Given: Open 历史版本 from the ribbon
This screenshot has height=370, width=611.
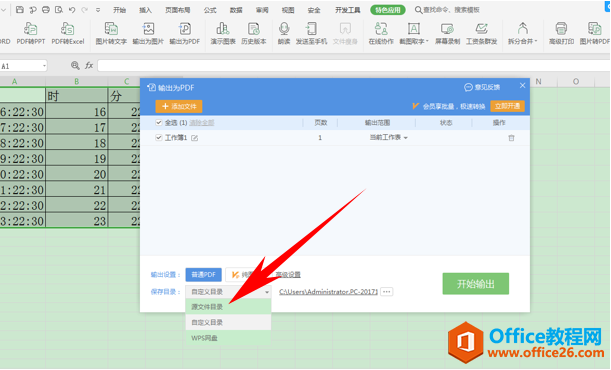Looking at the screenshot, I should (254, 33).
